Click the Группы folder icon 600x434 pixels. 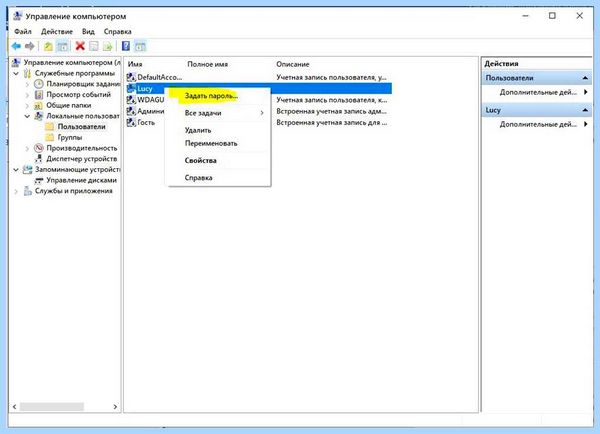click(x=50, y=137)
